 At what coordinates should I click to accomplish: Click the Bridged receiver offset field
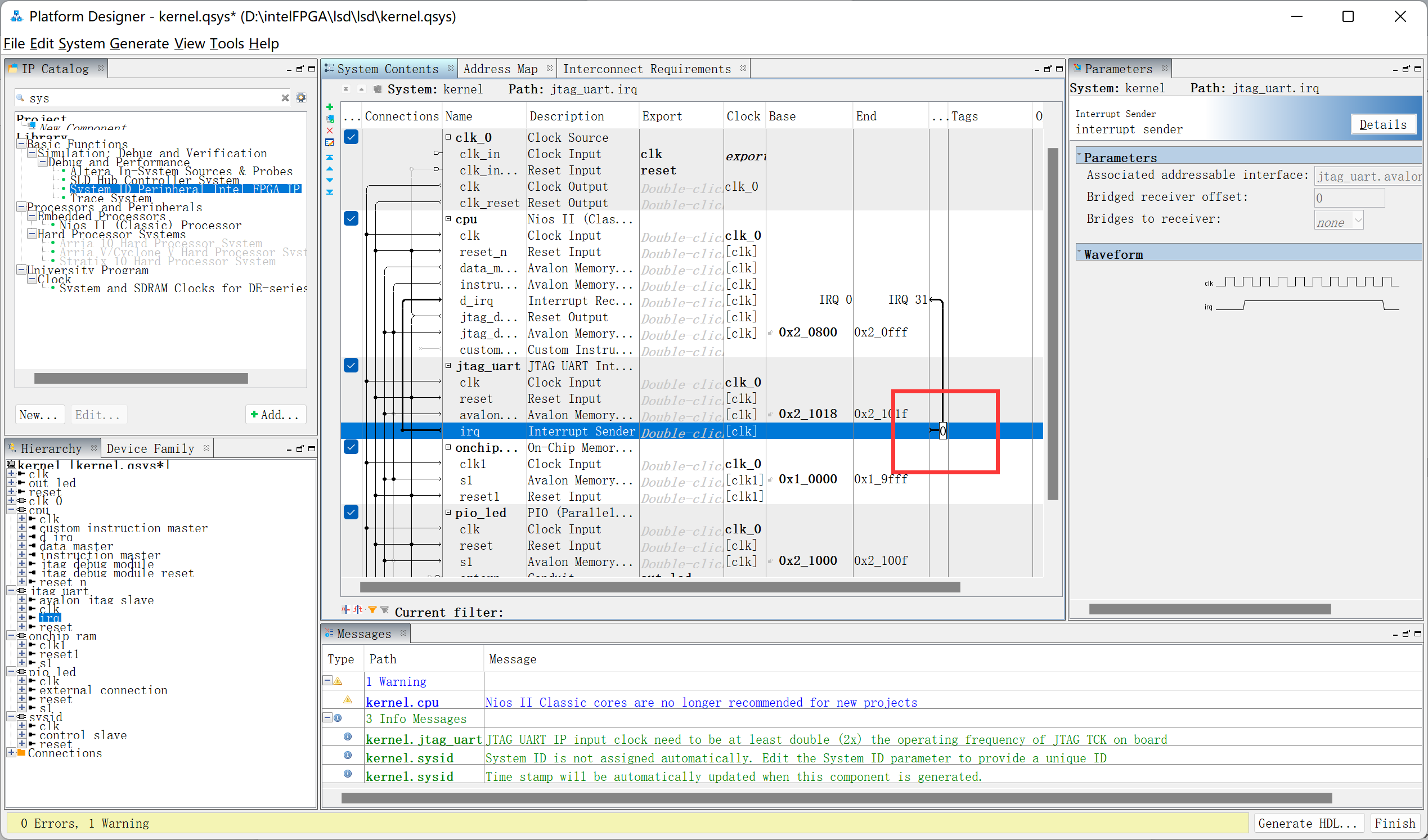(x=1349, y=198)
